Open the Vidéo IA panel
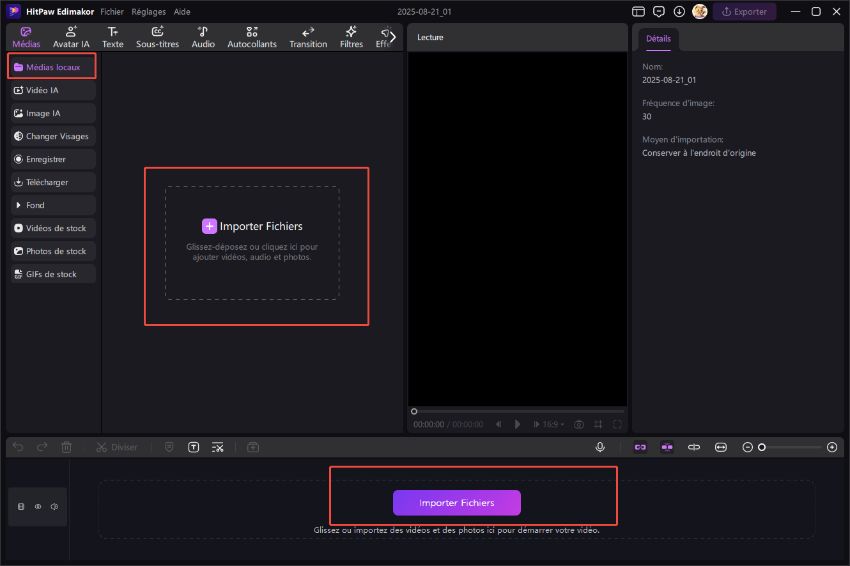This screenshot has width=850, height=566. pyautogui.click(x=52, y=90)
